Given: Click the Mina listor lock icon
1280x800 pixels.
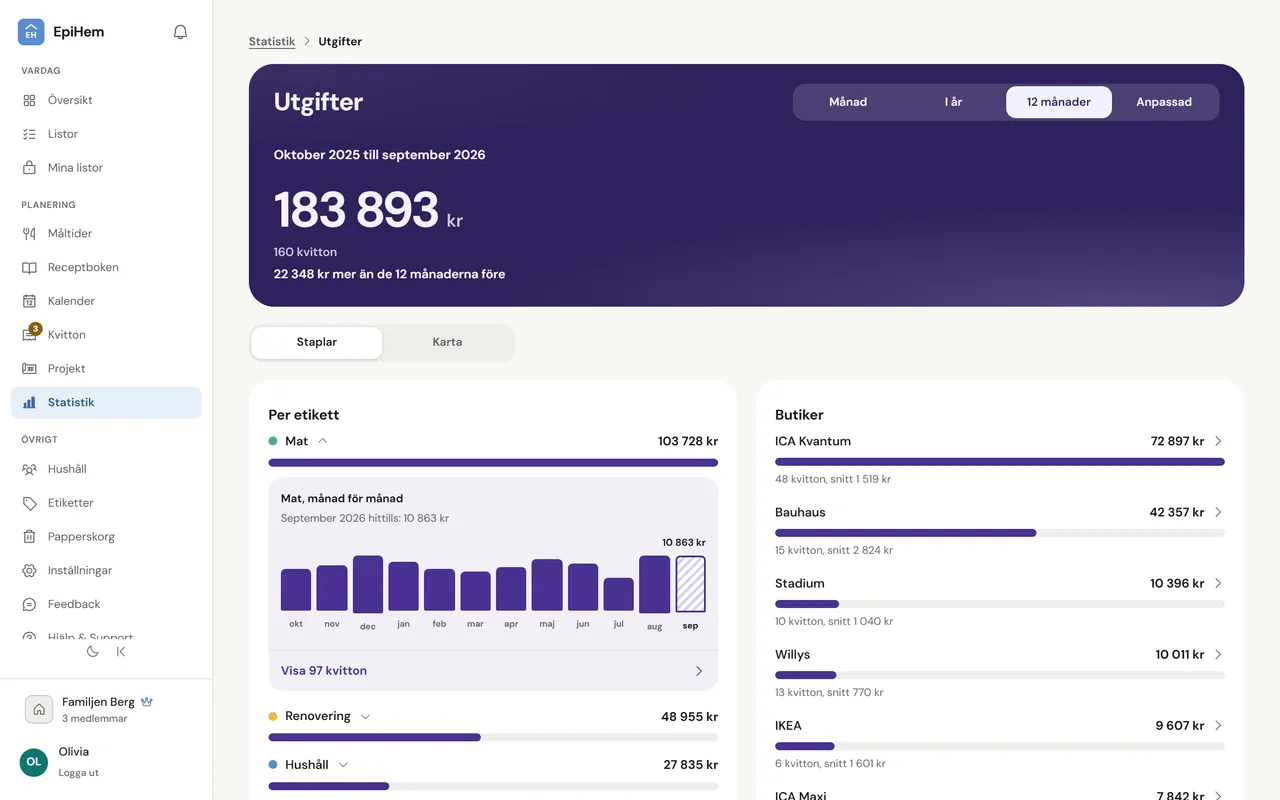Looking at the screenshot, I should (x=30, y=168).
